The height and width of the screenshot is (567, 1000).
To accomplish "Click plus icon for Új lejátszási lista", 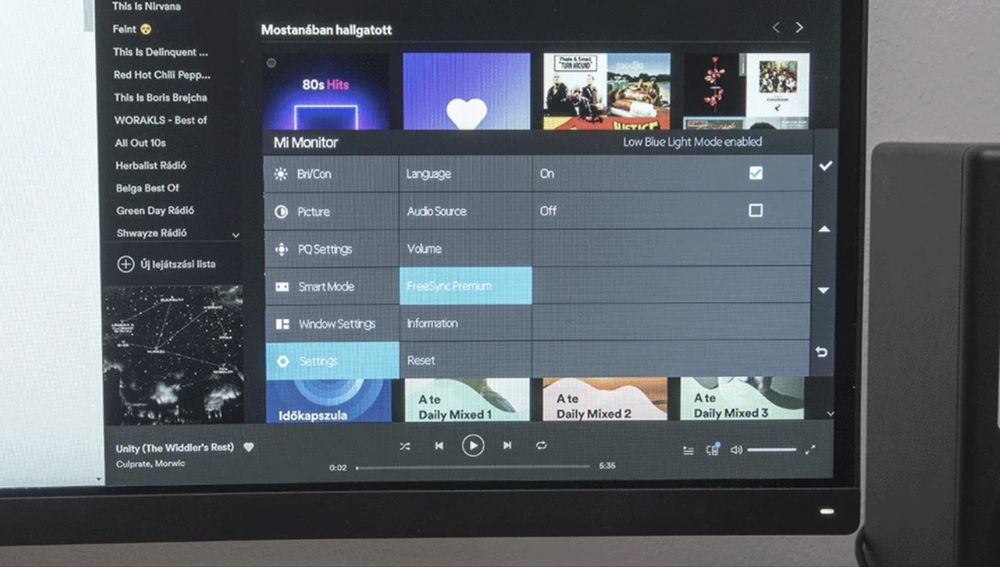I will (126, 264).
